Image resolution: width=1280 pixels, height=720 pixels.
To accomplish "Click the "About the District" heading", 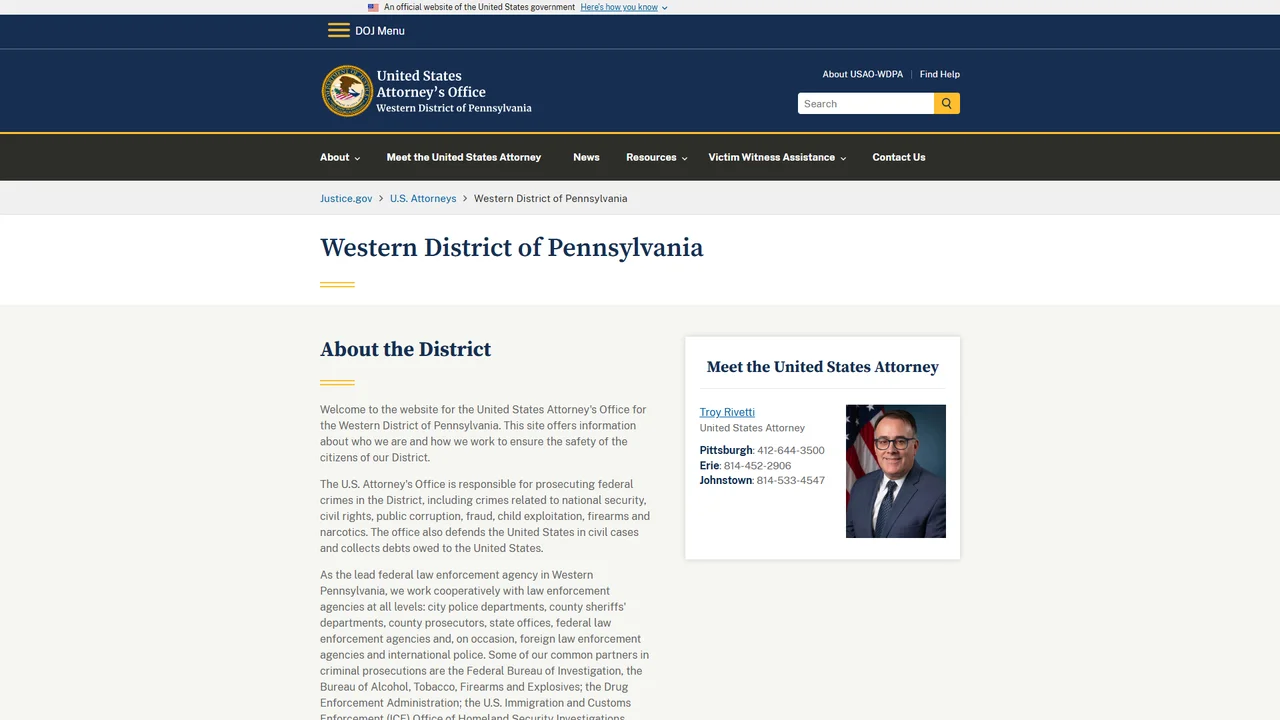I will (405, 349).
